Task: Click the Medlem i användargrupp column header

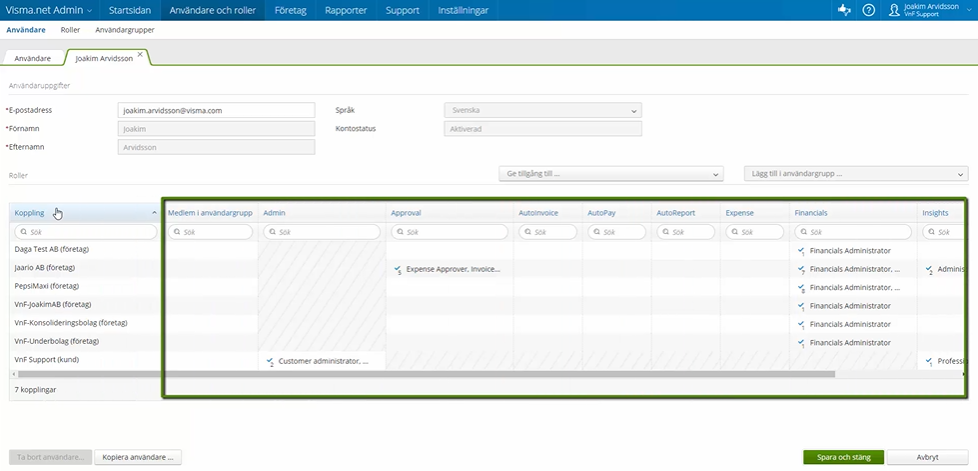Action: pyautogui.click(x=210, y=213)
